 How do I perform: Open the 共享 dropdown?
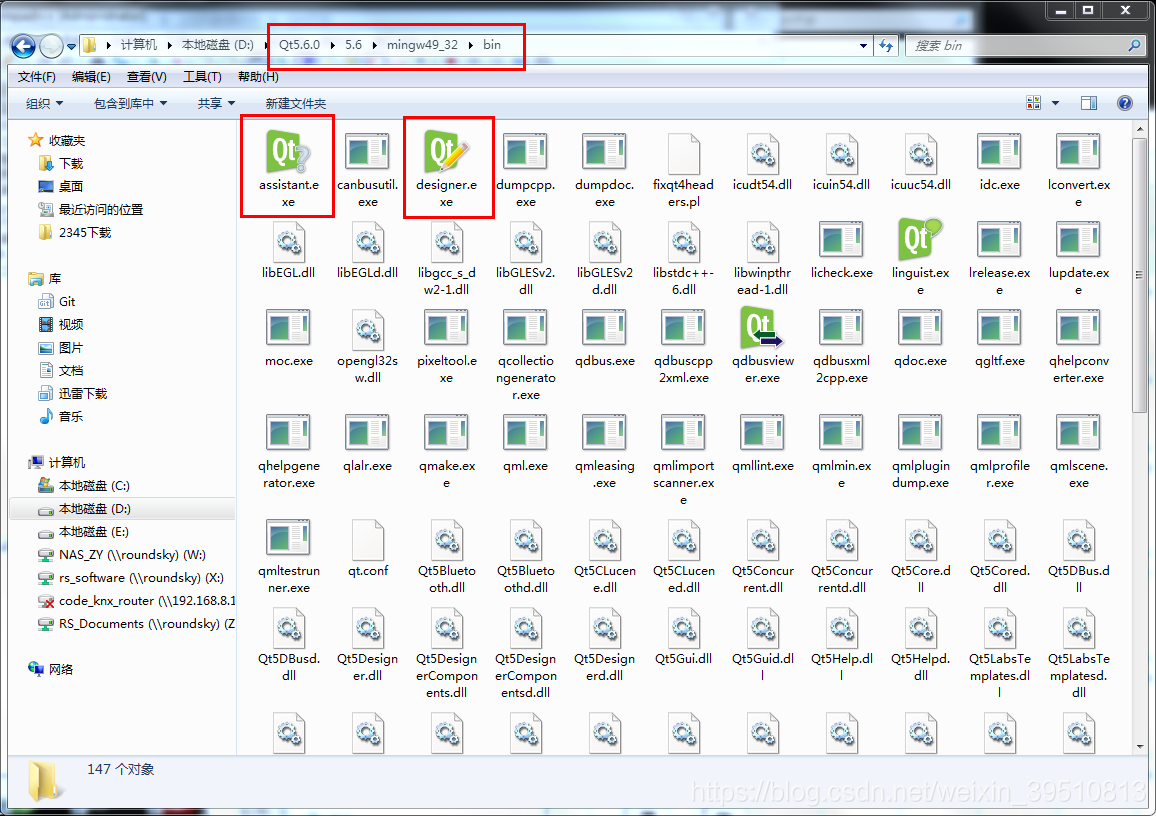tap(216, 103)
